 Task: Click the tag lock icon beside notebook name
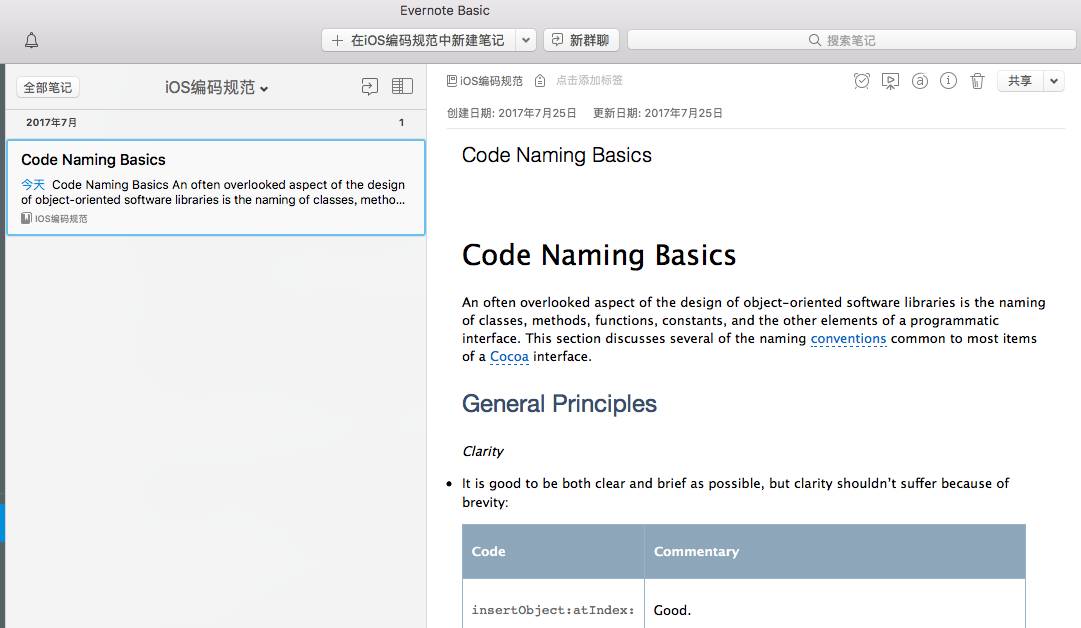[x=540, y=81]
